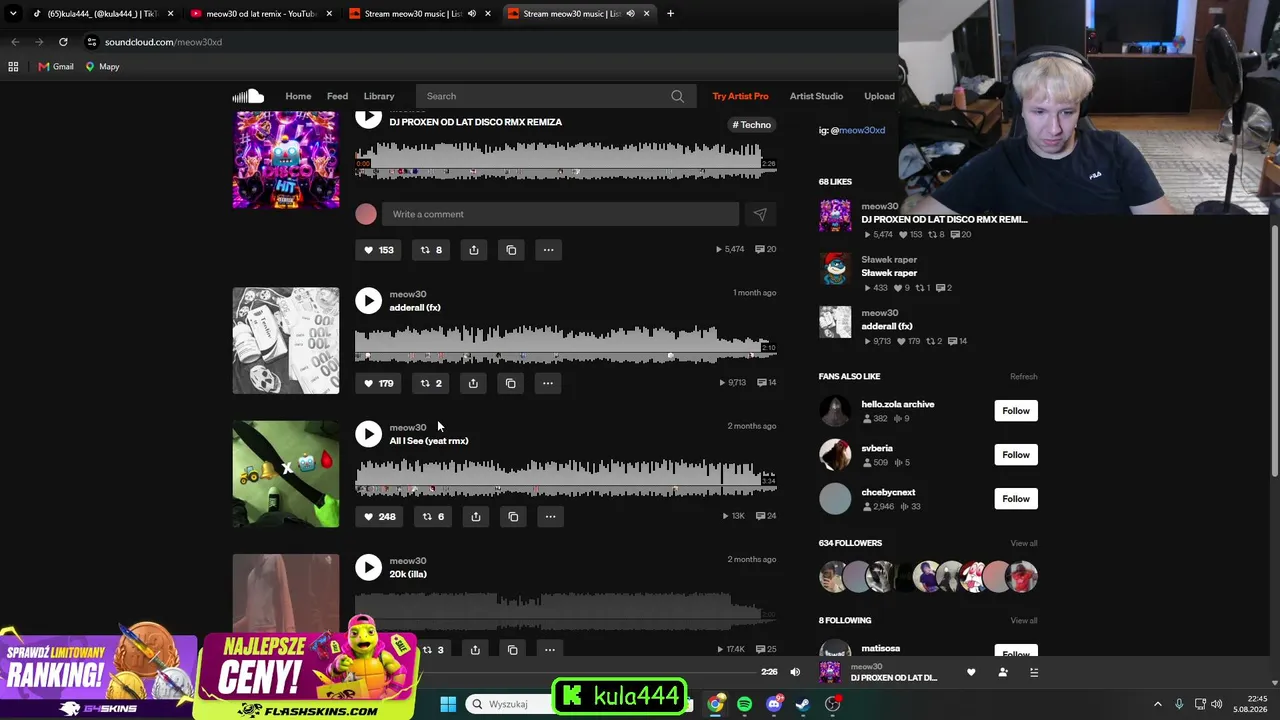
Task: Open the Mapy bookmark
Action: tap(102, 67)
